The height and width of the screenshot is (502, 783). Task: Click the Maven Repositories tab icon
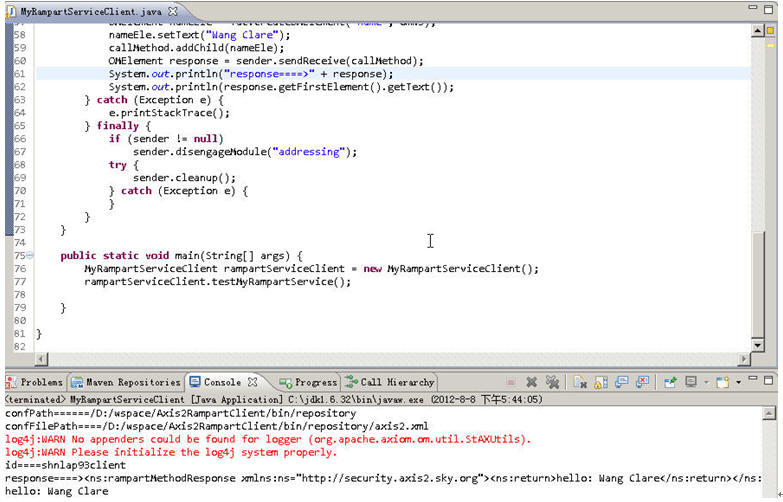(x=77, y=383)
